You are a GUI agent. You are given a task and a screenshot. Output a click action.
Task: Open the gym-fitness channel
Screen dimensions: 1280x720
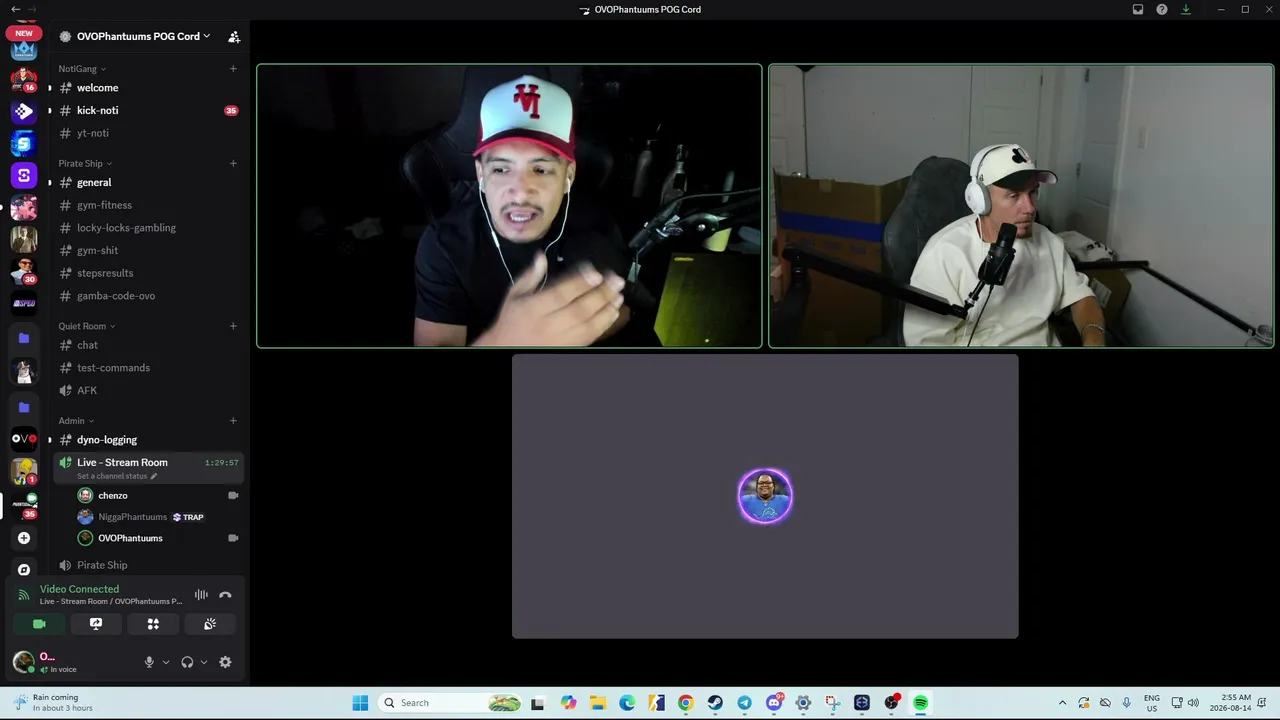click(148, 205)
